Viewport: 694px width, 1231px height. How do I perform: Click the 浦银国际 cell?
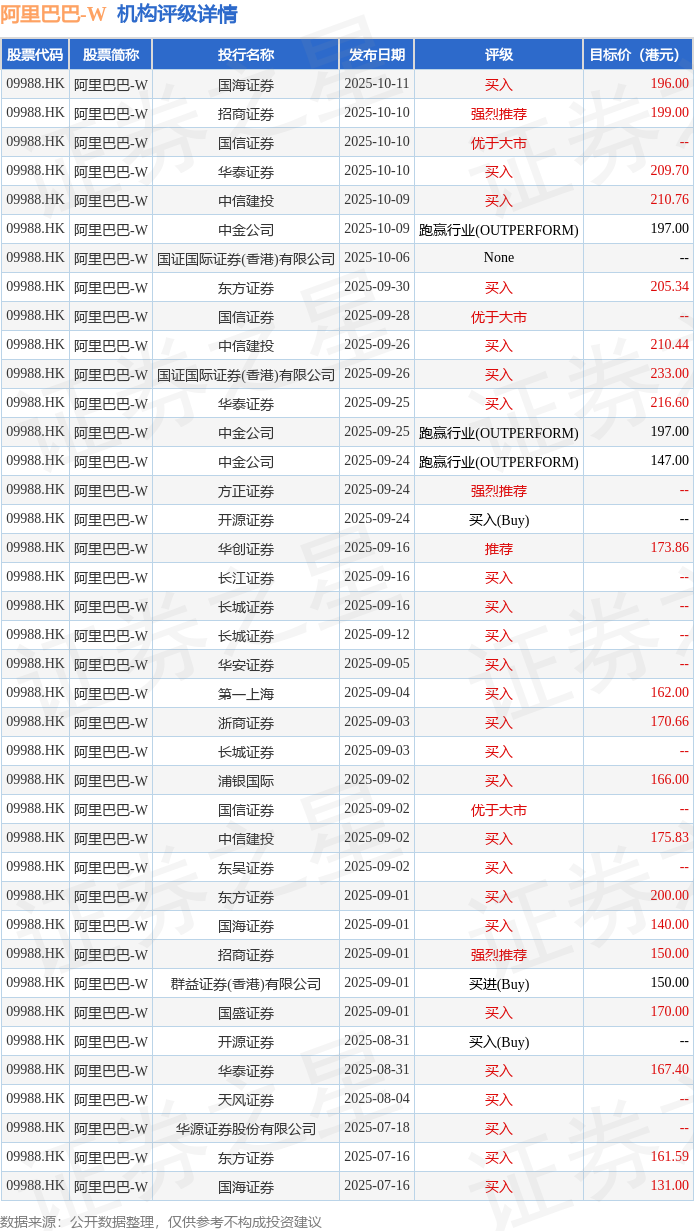click(x=246, y=780)
